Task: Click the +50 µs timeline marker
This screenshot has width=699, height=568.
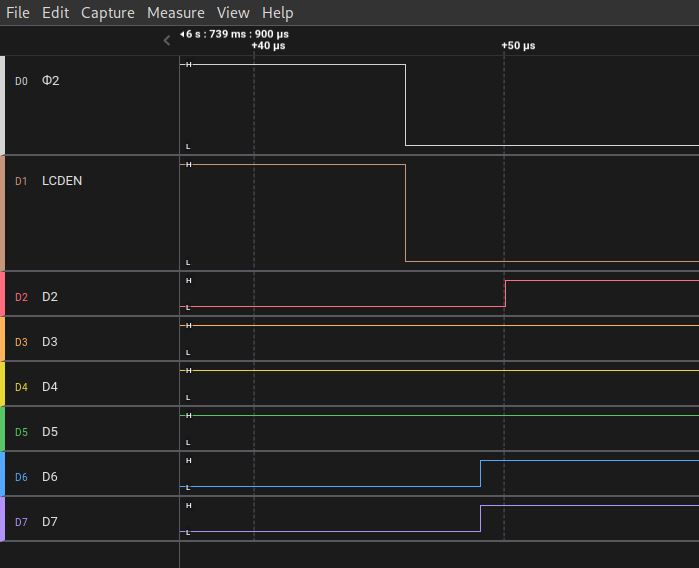Action: (x=518, y=46)
